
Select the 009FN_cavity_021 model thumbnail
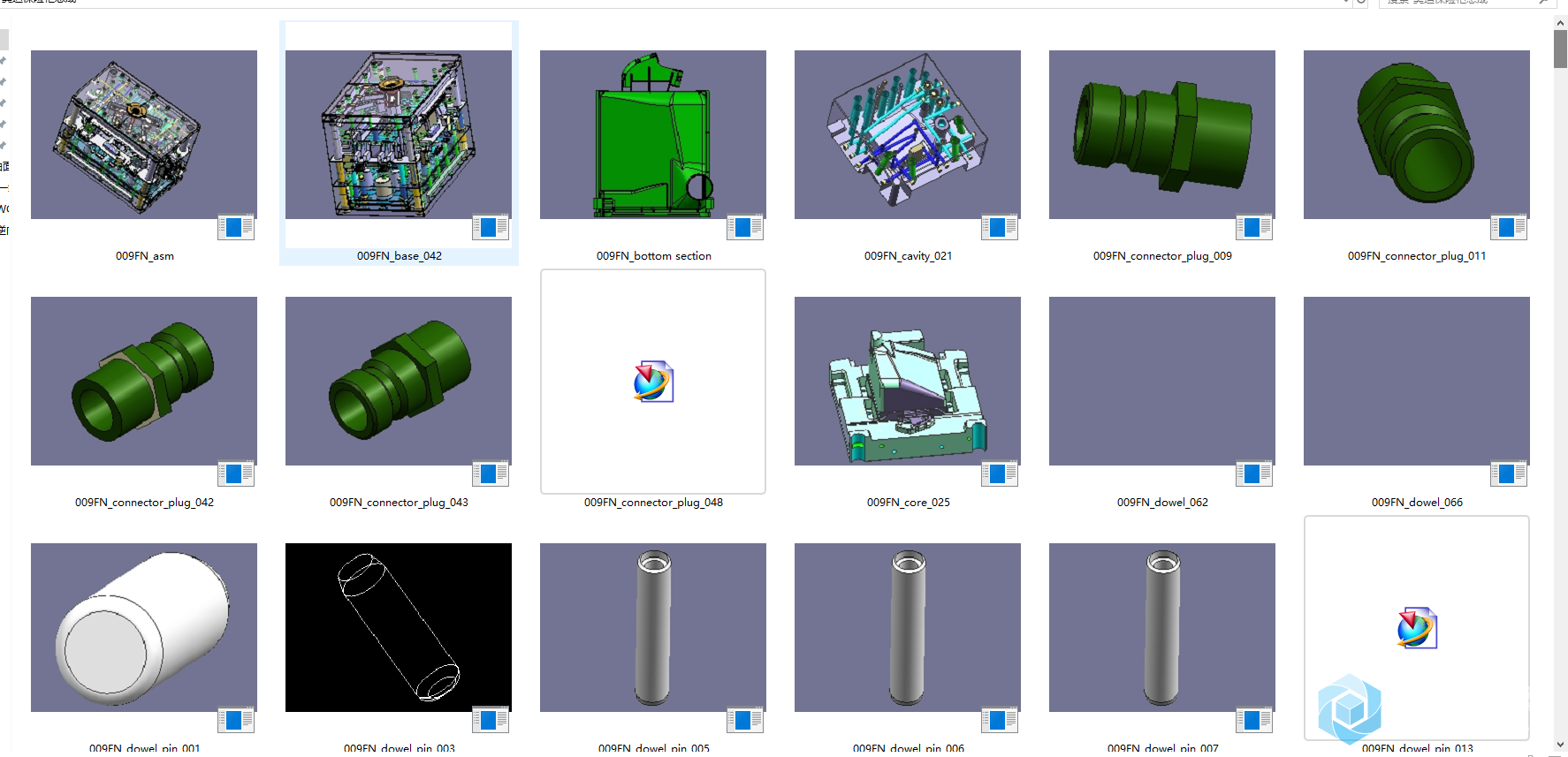908,134
